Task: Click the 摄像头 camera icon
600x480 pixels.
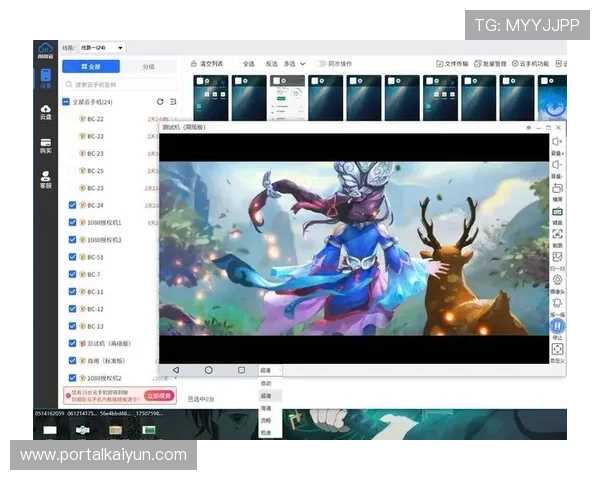Action: point(557,280)
